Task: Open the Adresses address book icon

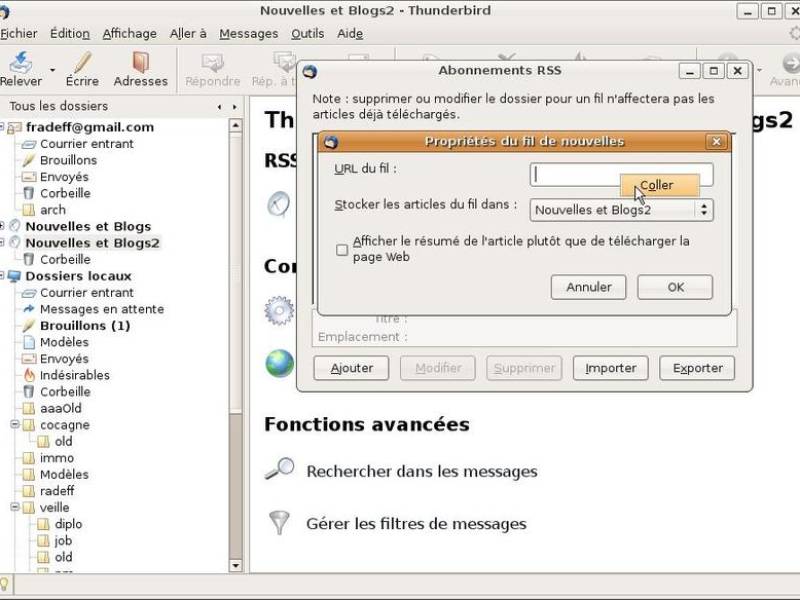Action: [x=140, y=62]
